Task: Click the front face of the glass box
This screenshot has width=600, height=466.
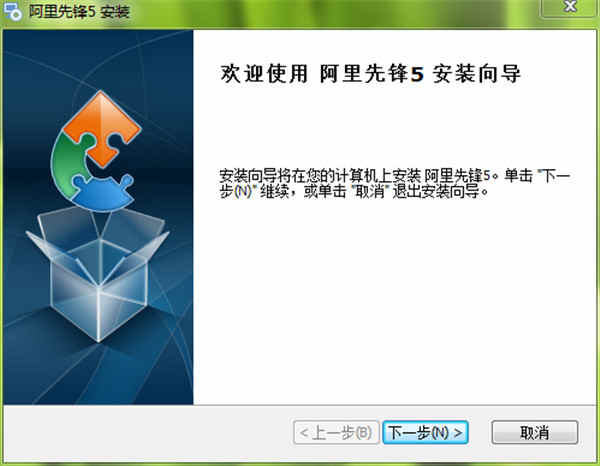Action: pos(75,302)
